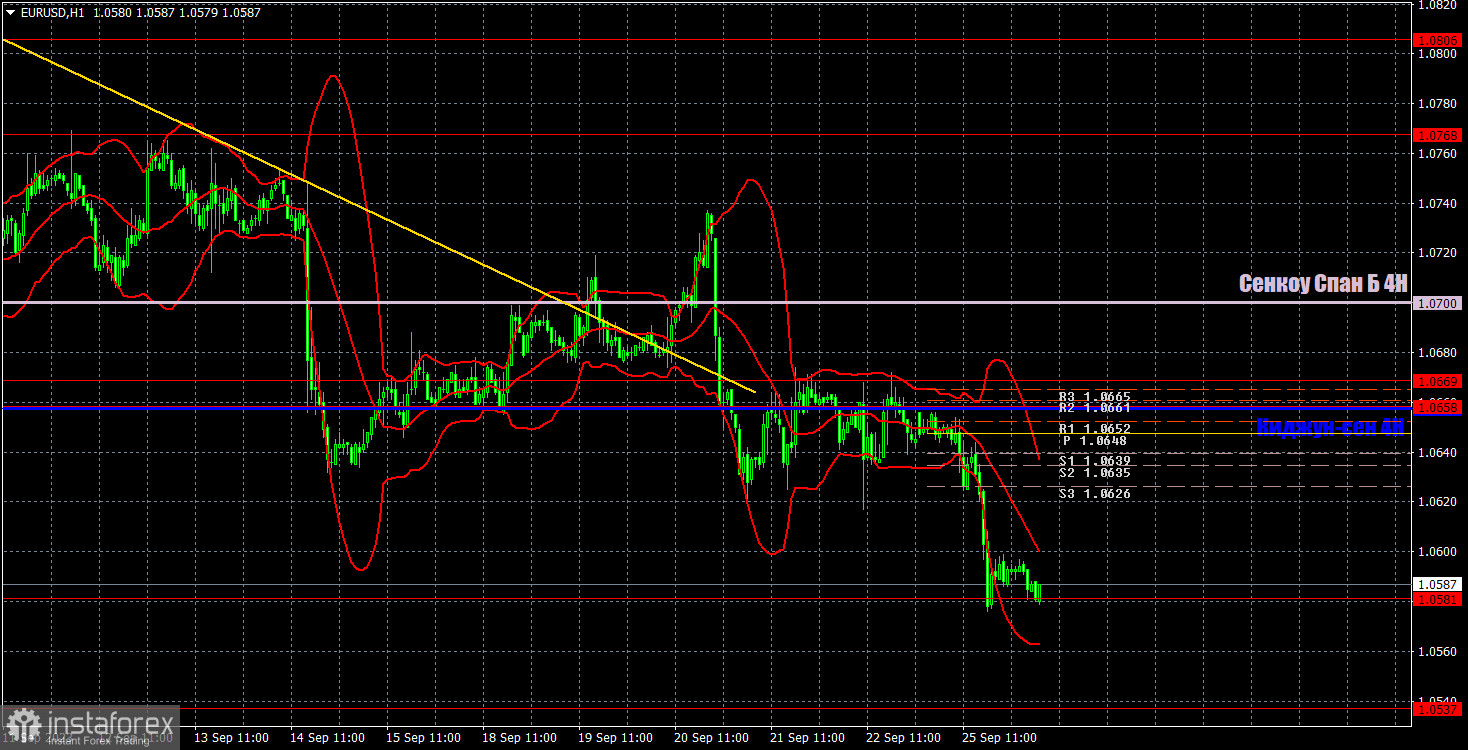Click the 1.0760 price scale value
This screenshot has height=750, width=1468.
click(1439, 154)
